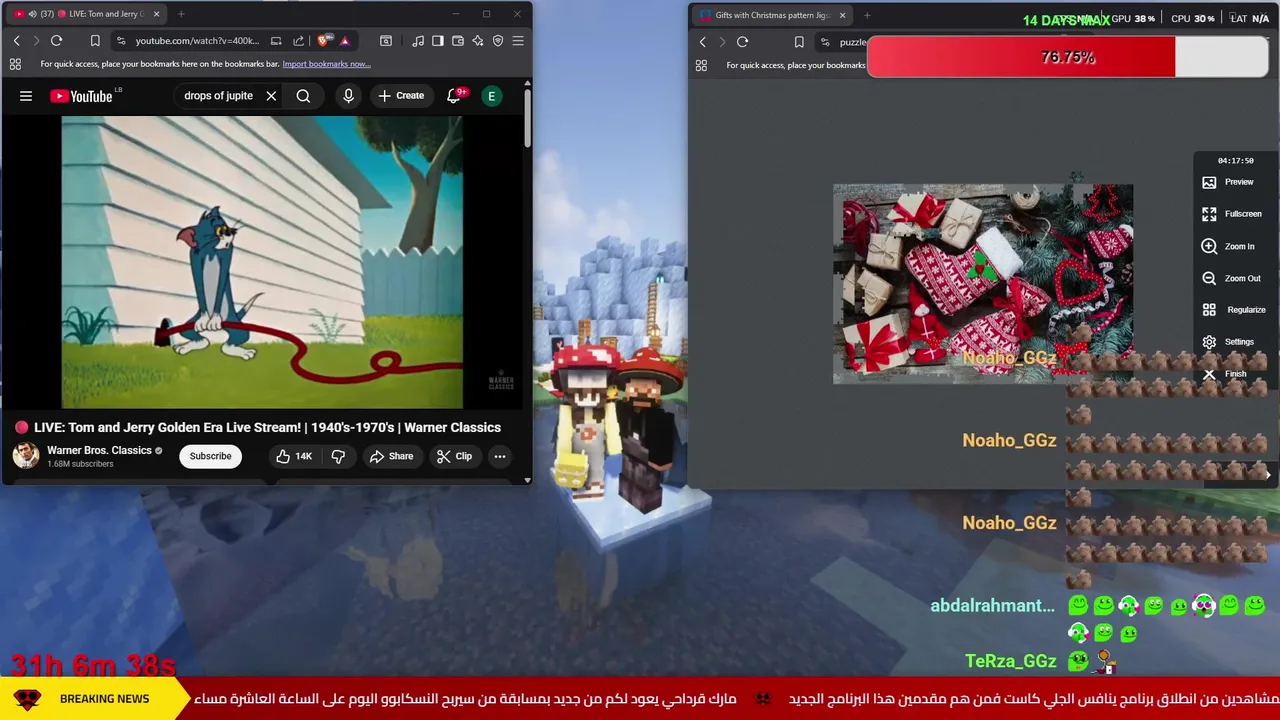Clear the YouTube search text

click(271, 96)
